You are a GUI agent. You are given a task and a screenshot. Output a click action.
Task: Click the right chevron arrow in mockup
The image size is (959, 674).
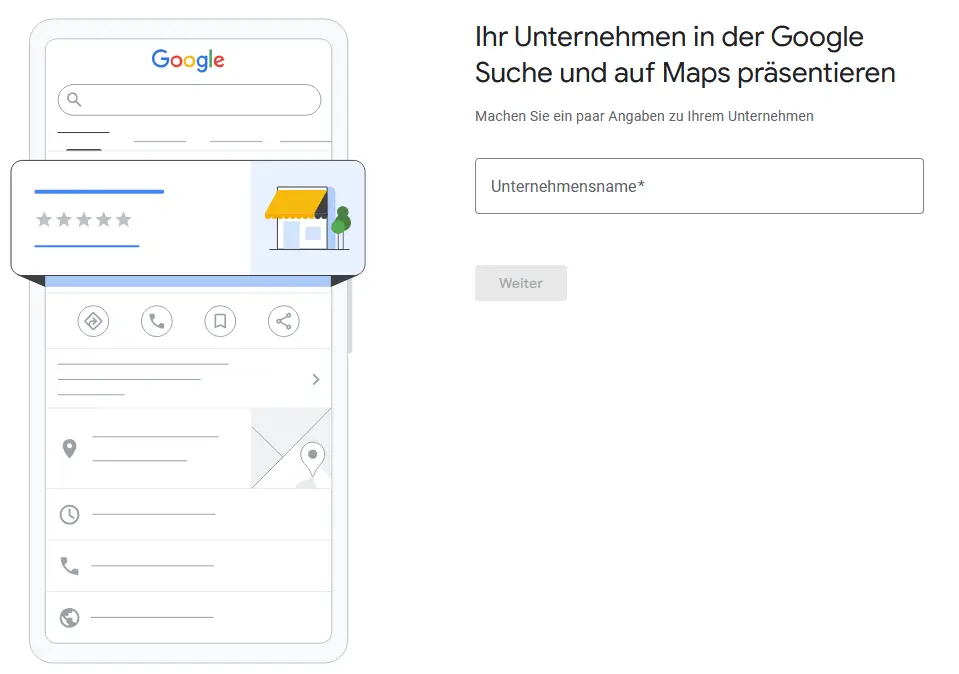pyautogui.click(x=316, y=379)
